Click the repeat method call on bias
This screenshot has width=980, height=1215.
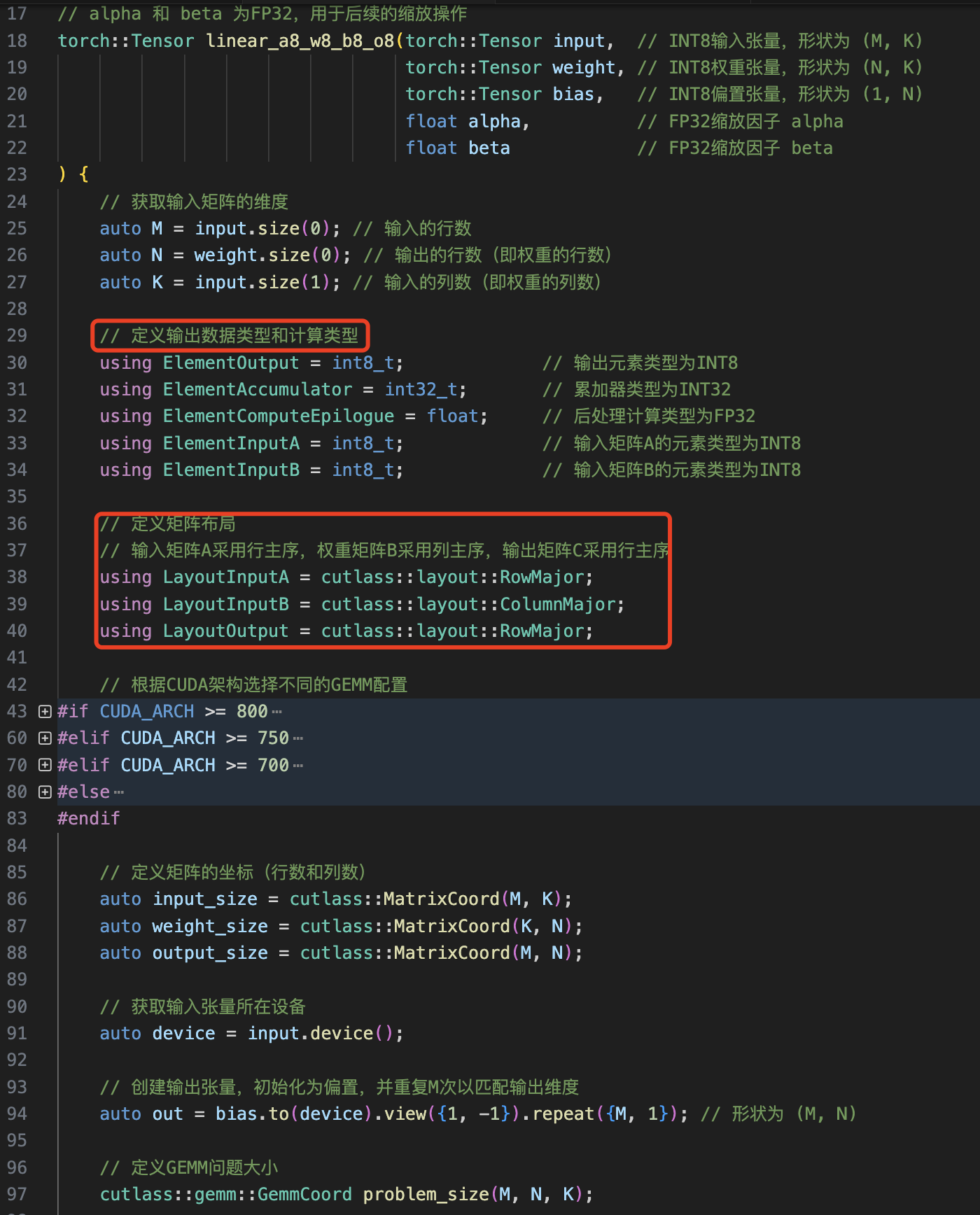[563, 1114]
